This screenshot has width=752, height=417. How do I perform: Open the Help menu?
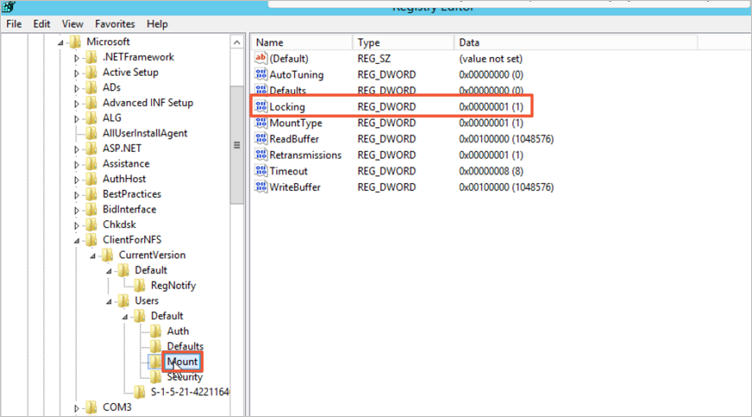pos(157,24)
